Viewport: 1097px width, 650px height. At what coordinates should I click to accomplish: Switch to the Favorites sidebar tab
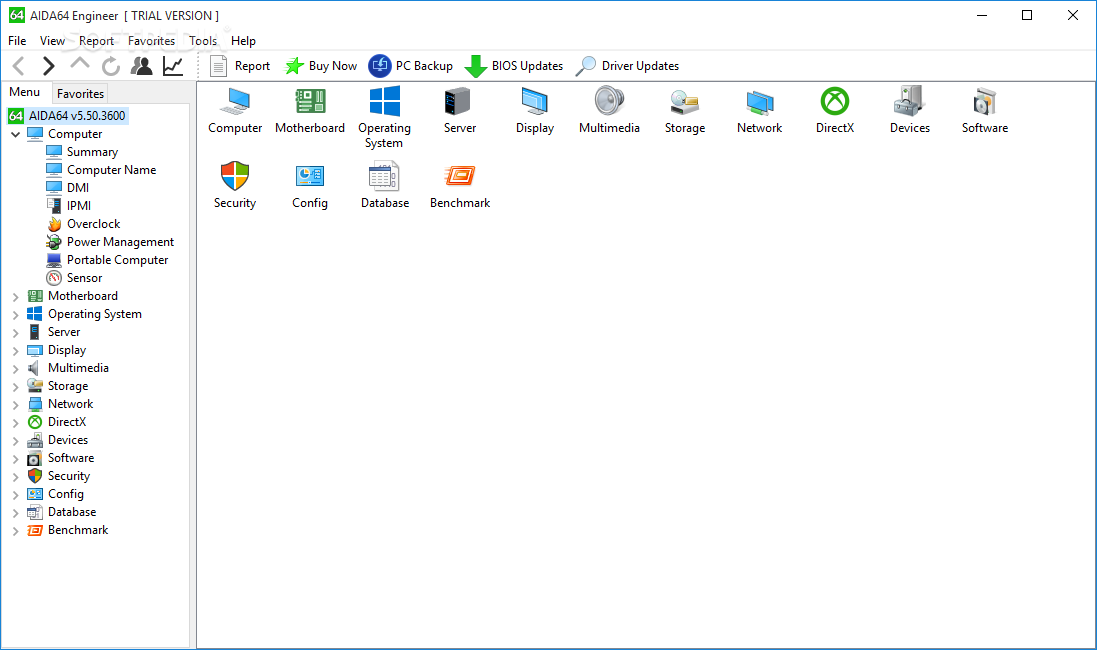[x=80, y=94]
